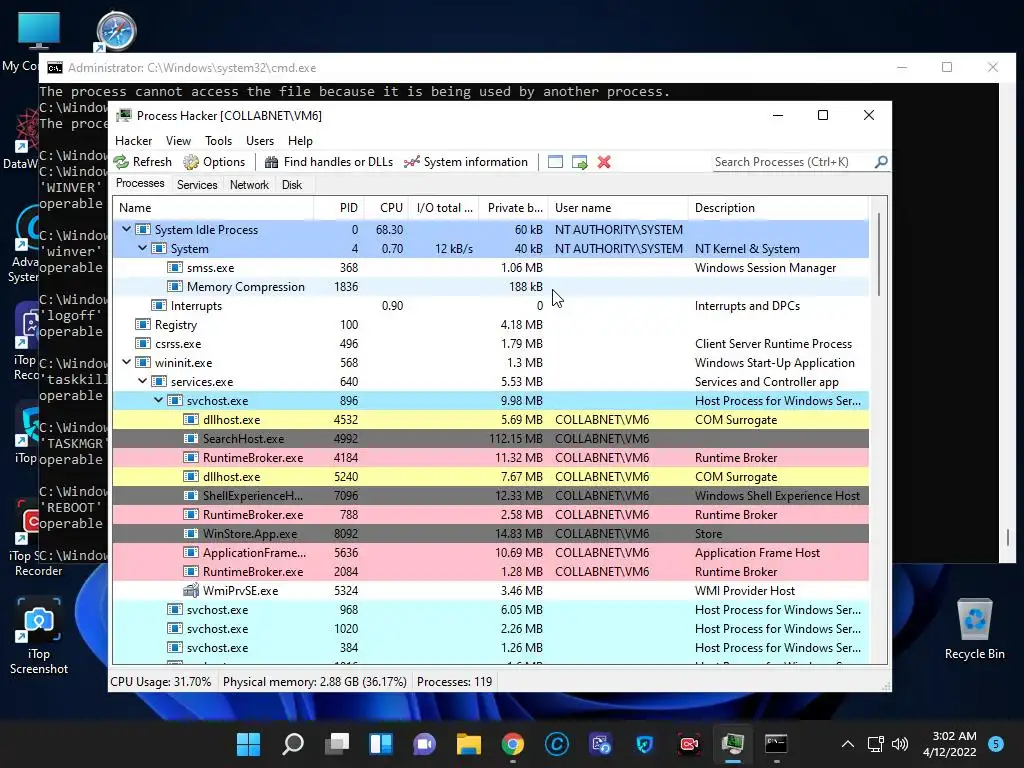The width and height of the screenshot is (1024, 768).
Task: Switch to the Services tab
Action: (x=197, y=185)
